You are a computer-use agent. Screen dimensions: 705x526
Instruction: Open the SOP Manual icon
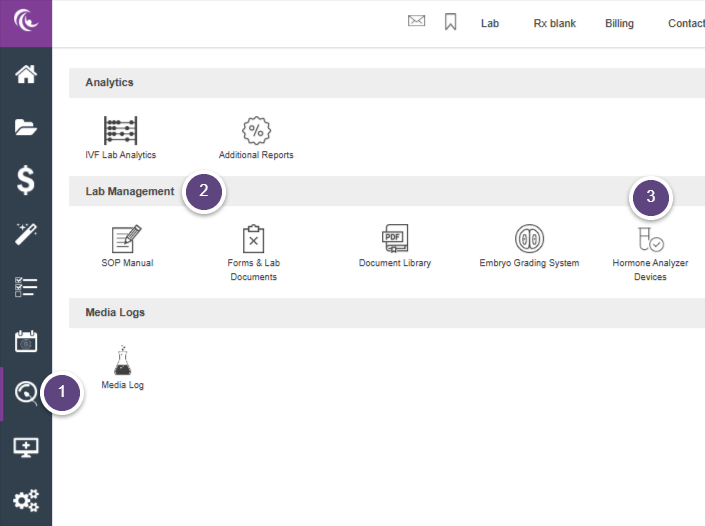126,240
